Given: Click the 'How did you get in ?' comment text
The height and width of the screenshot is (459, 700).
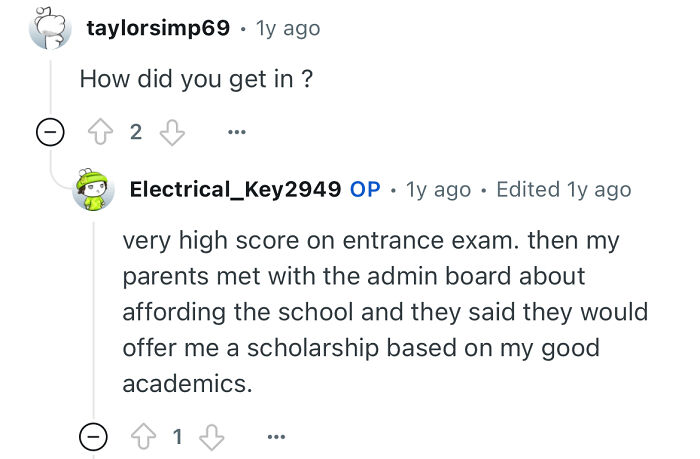Looking at the screenshot, I should tap(196, 80).
